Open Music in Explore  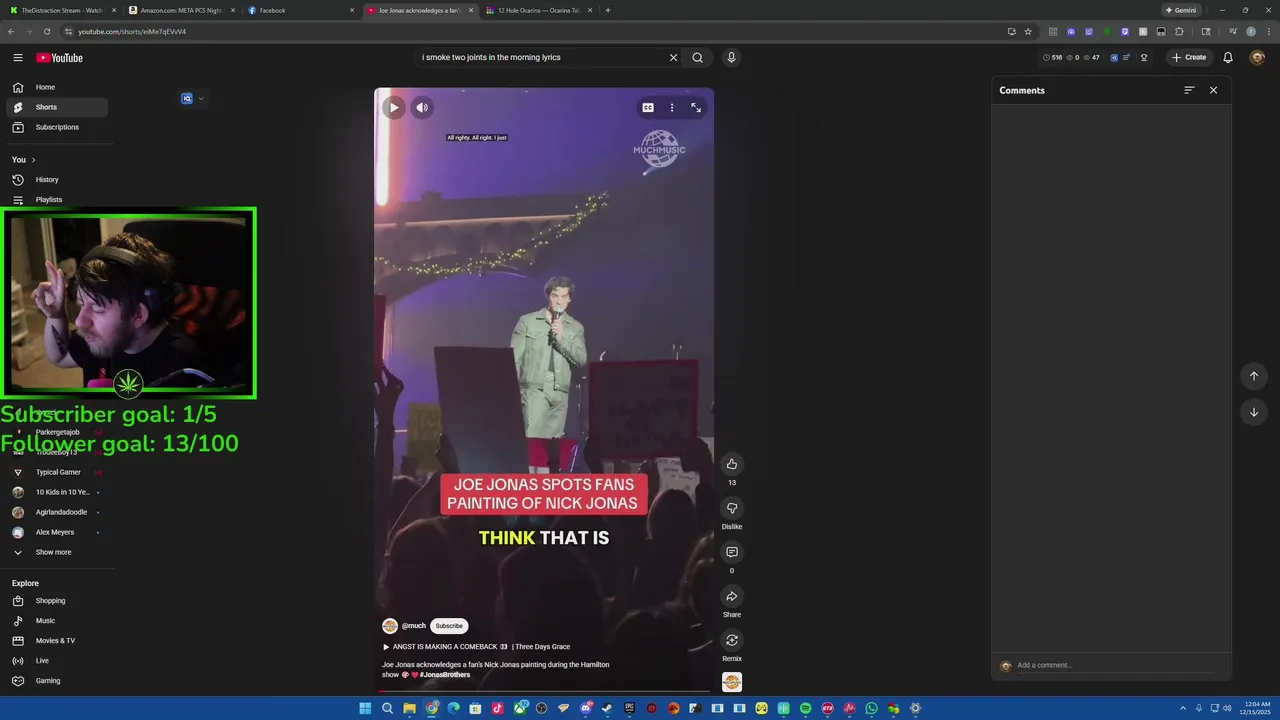point(57,621)
